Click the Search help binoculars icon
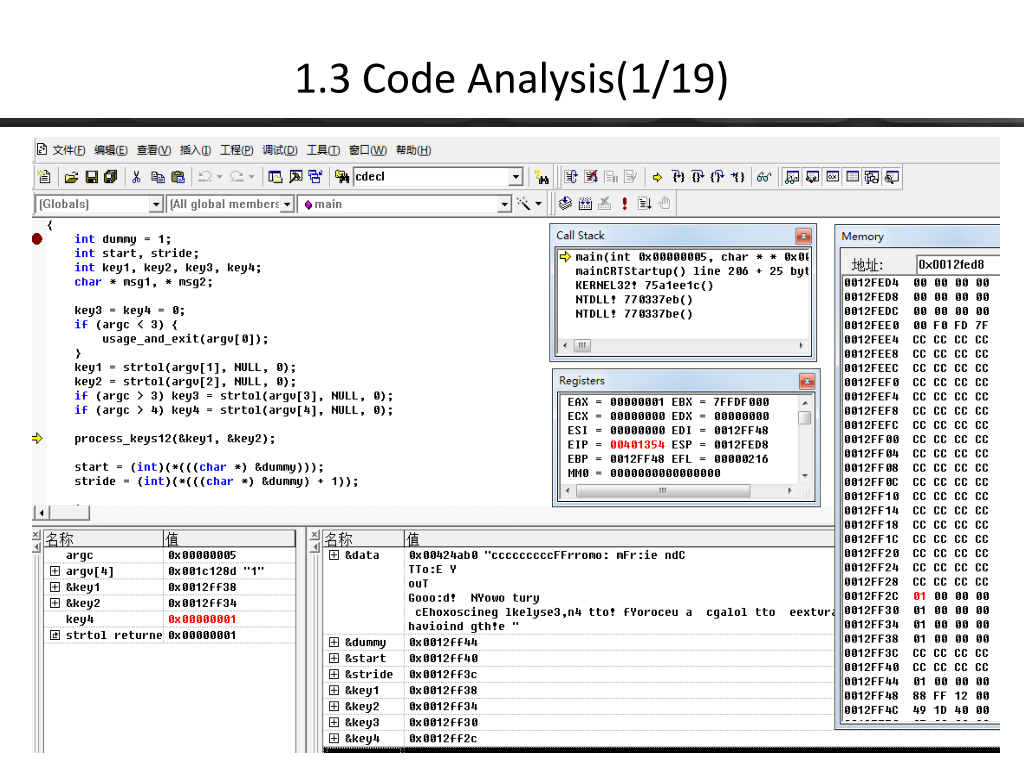This screenshot has width=1024, height=768. pos(541,177)
